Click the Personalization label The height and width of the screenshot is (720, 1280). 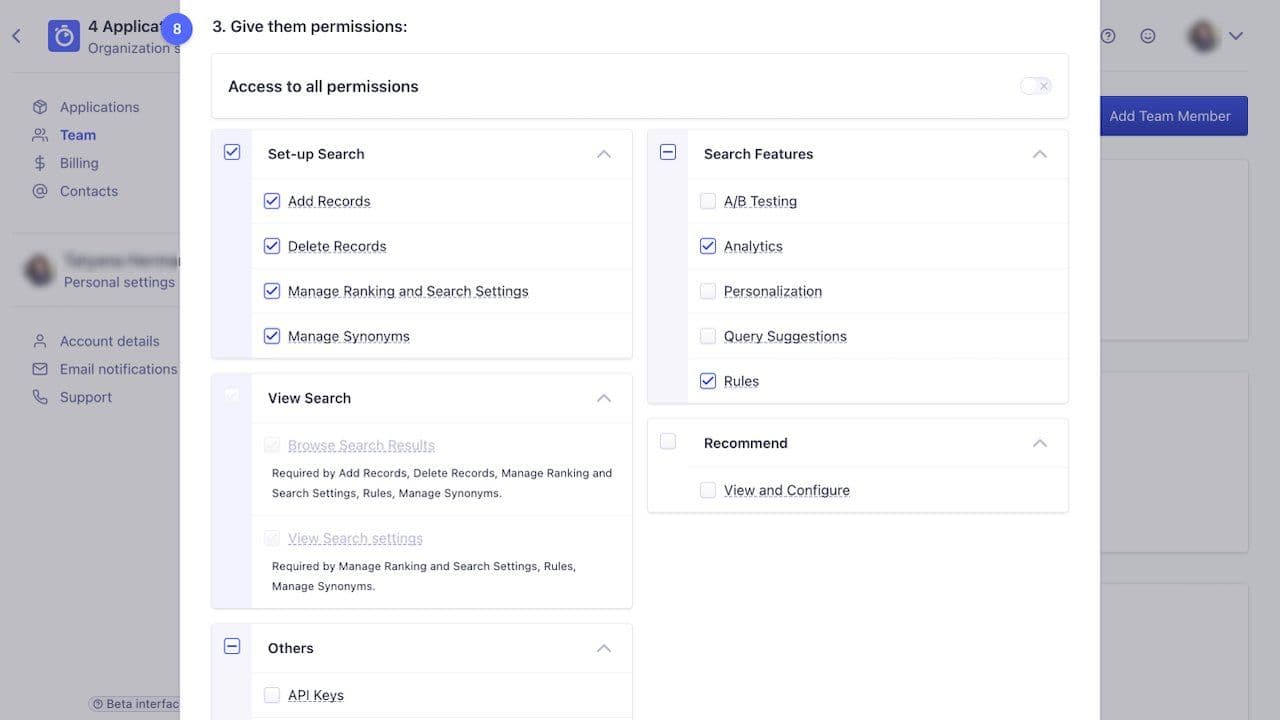point(773,291)
